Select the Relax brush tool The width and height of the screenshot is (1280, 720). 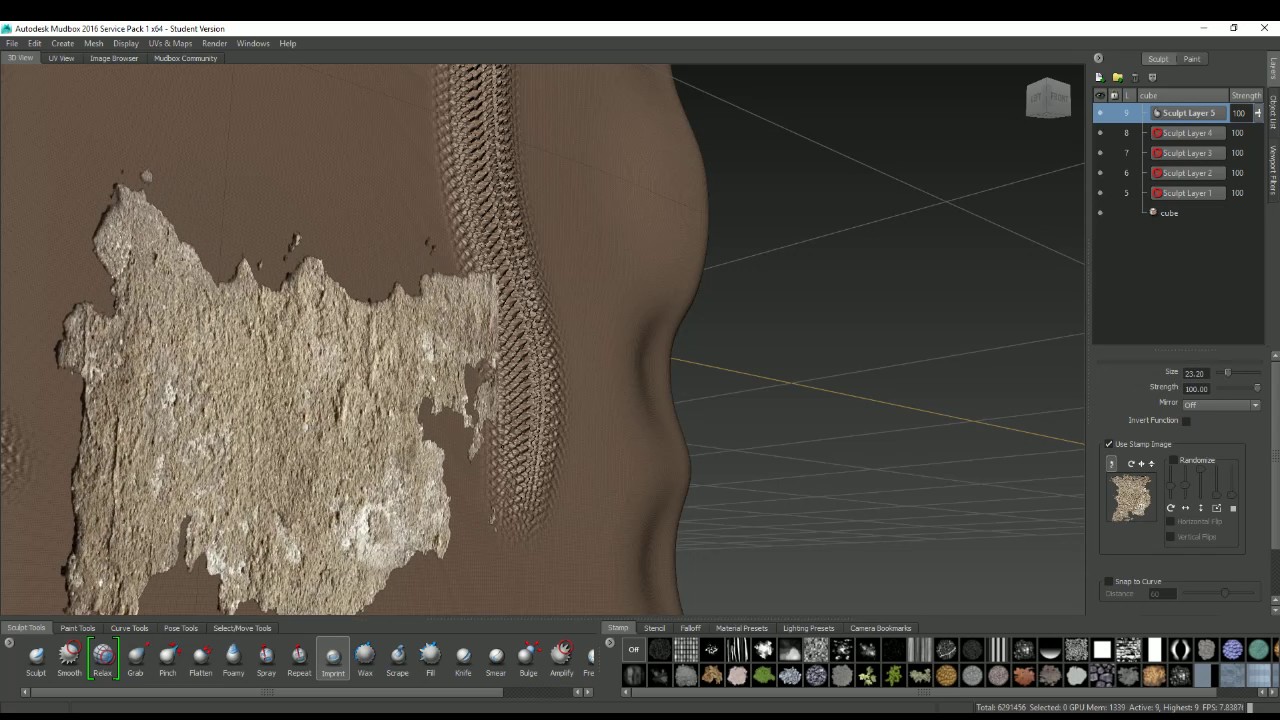(103, 659)
